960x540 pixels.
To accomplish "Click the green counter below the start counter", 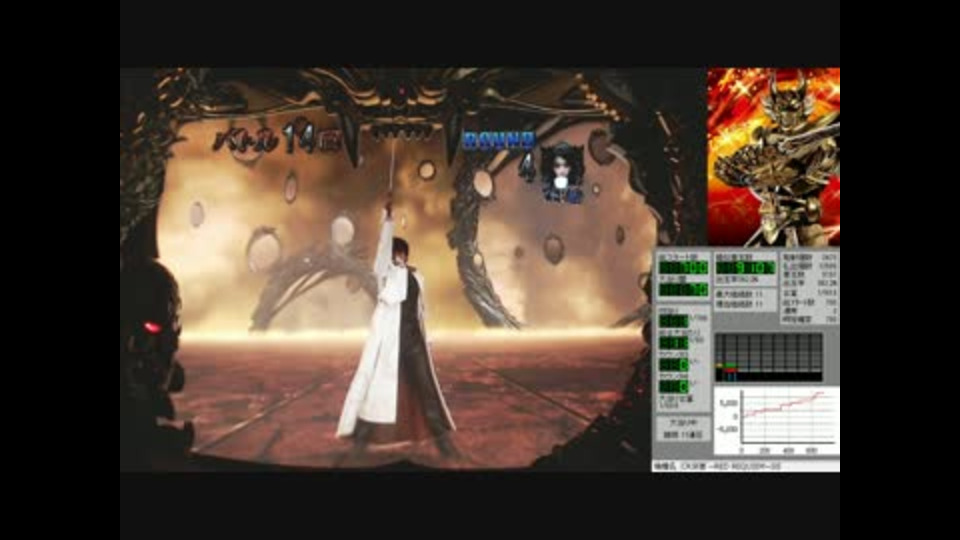I will 683,289.
